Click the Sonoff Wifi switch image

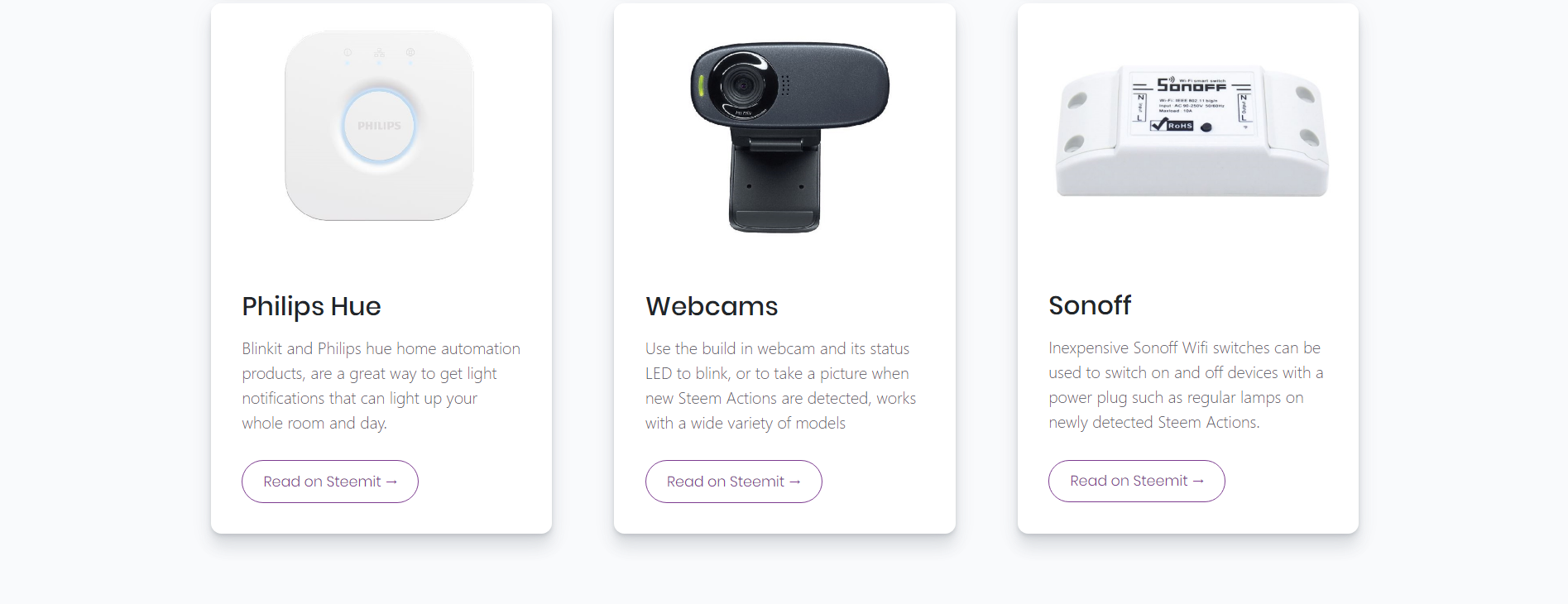click(x=1192, y=132)
